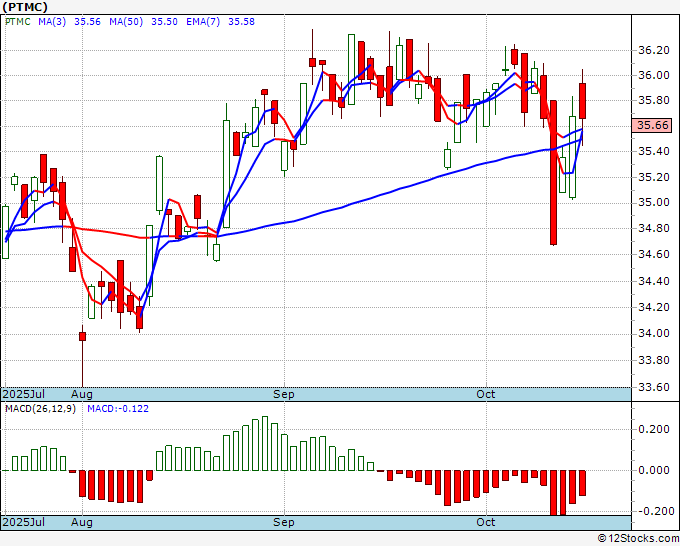Click the Oct label on price chart axis

click(485, 394)
